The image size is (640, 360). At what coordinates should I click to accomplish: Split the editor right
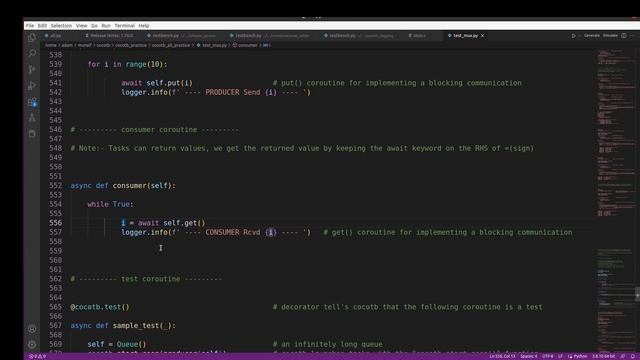tap(624, 36)
